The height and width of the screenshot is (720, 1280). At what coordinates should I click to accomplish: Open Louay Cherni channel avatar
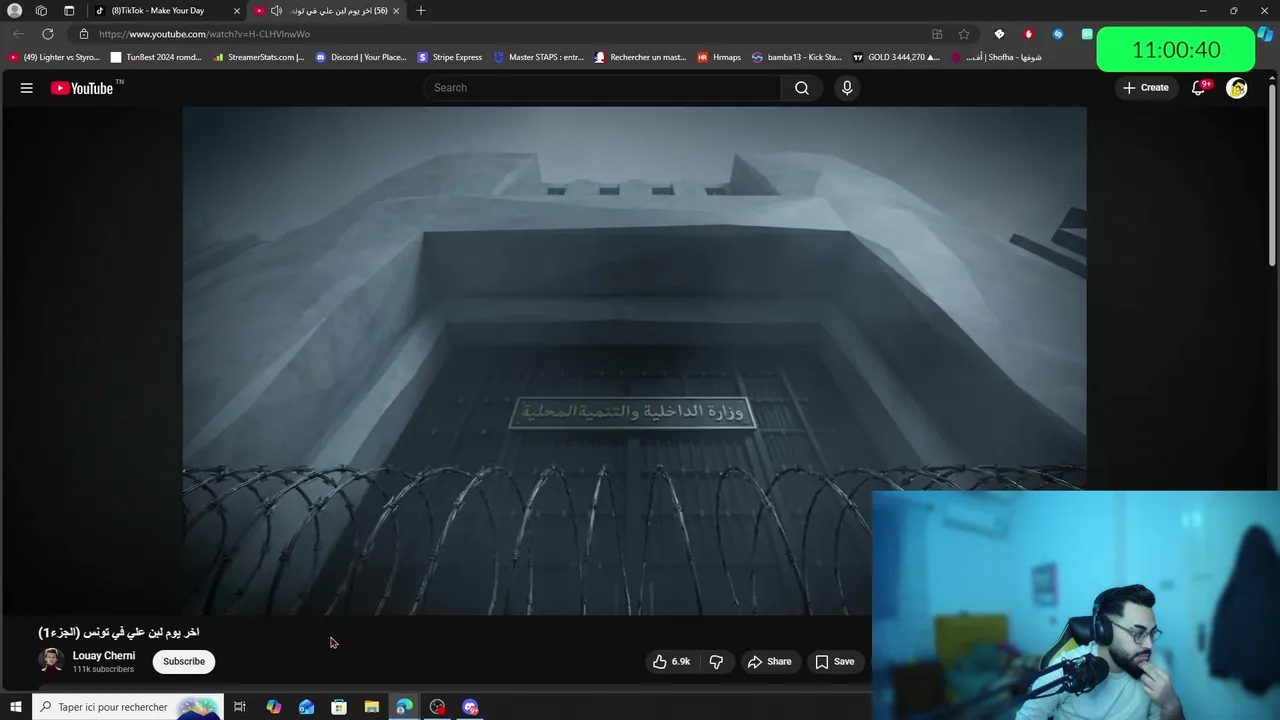point(51,661)
